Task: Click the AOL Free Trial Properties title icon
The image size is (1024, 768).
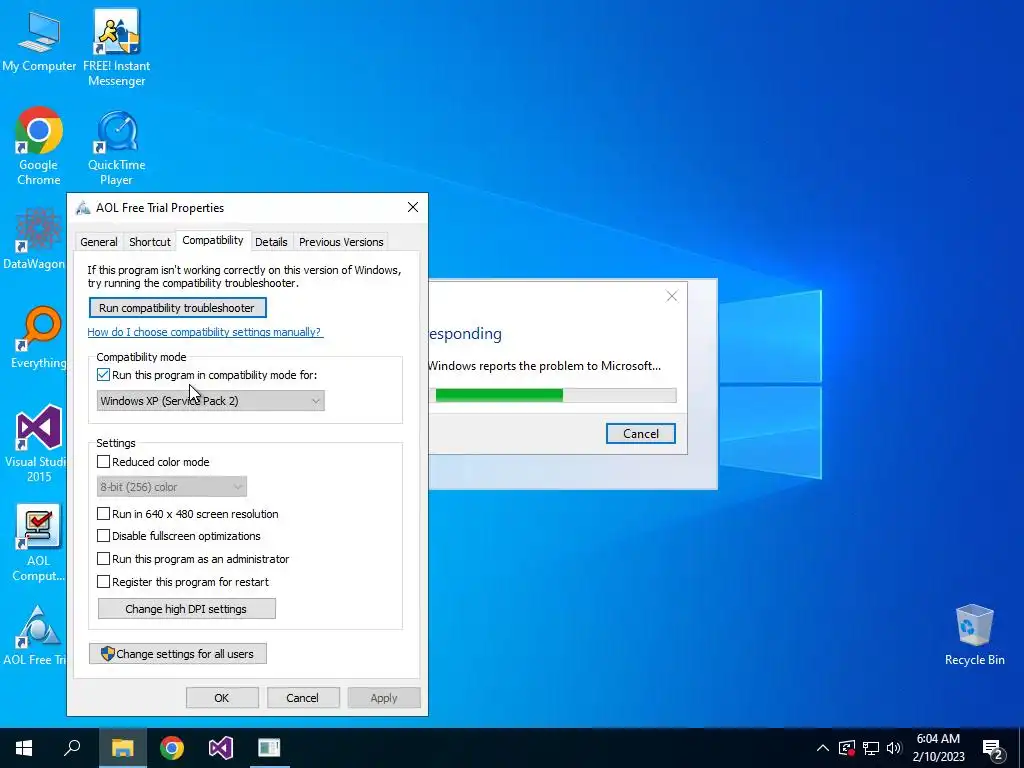Action: [x=83, y=208]
